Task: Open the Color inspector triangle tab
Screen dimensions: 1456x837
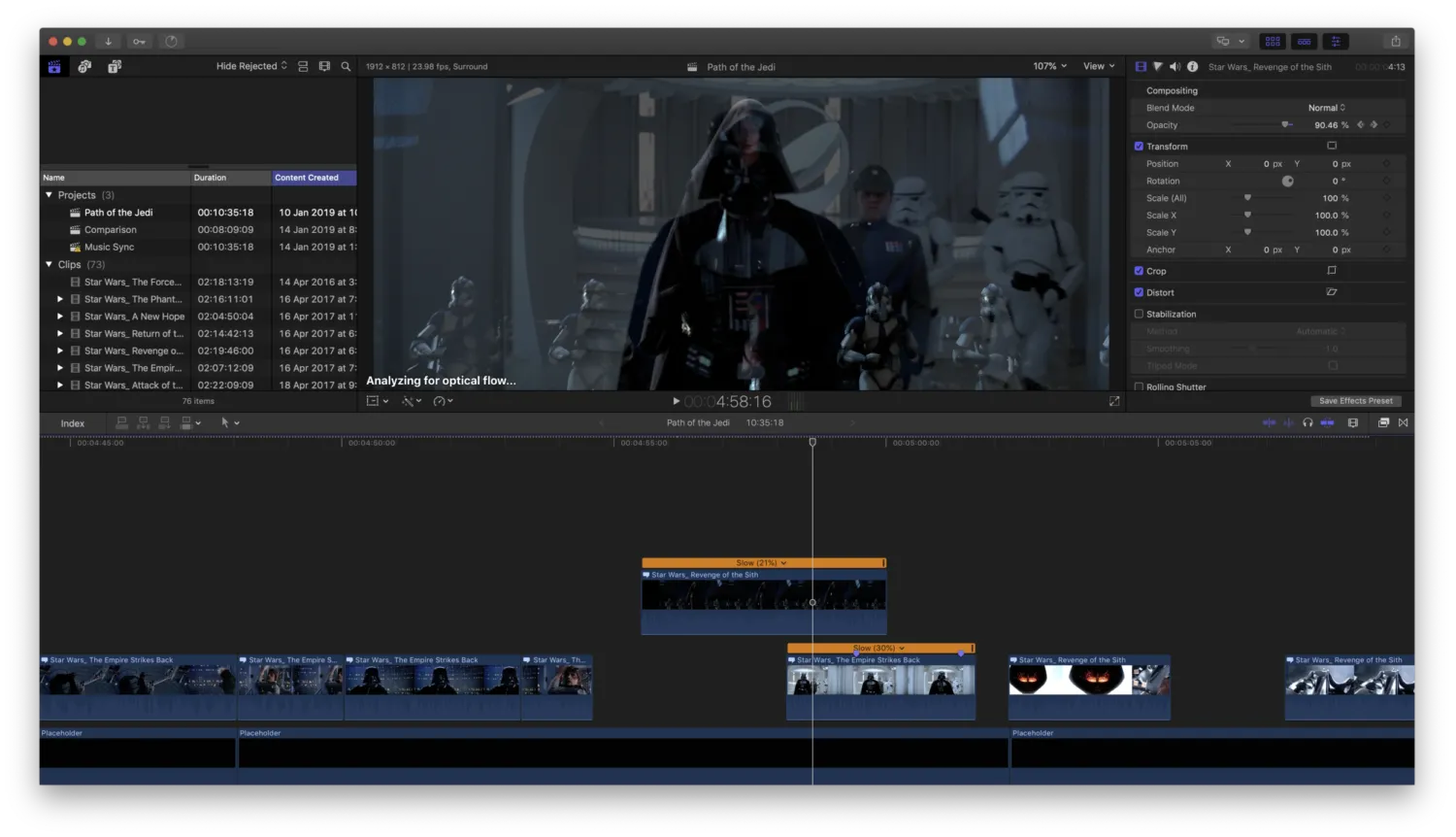Action: (x=1158, y=66)
